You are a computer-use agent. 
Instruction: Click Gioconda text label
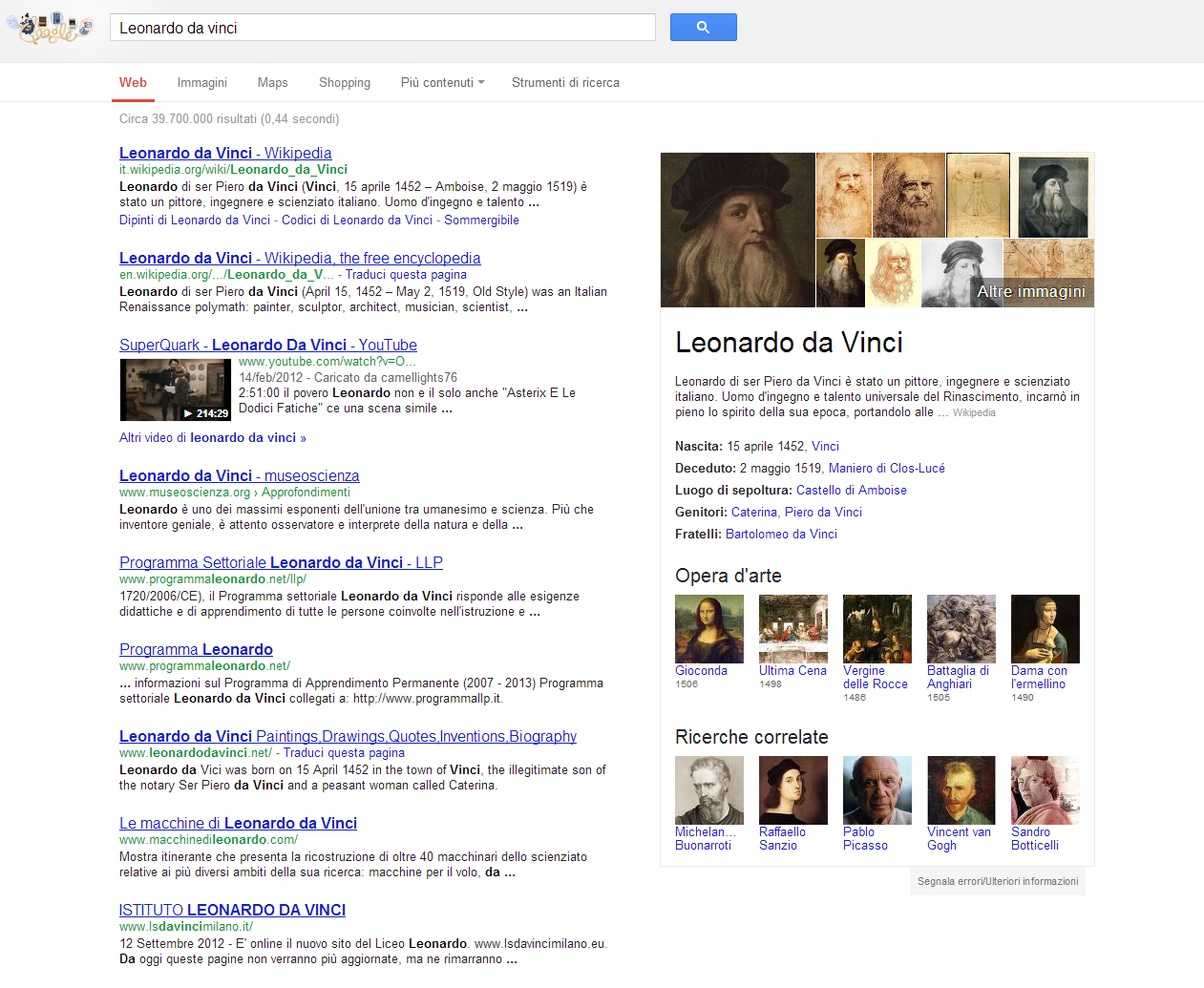tap(701, 670)
